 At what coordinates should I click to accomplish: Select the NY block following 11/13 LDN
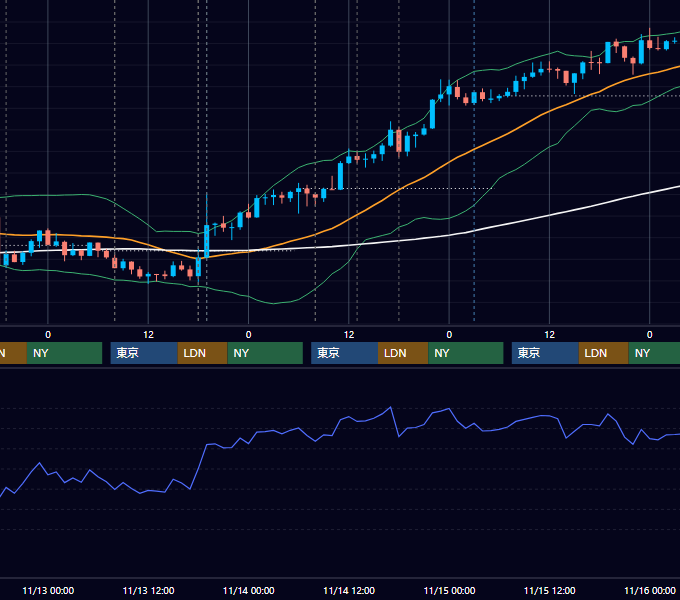pos(265,353)
